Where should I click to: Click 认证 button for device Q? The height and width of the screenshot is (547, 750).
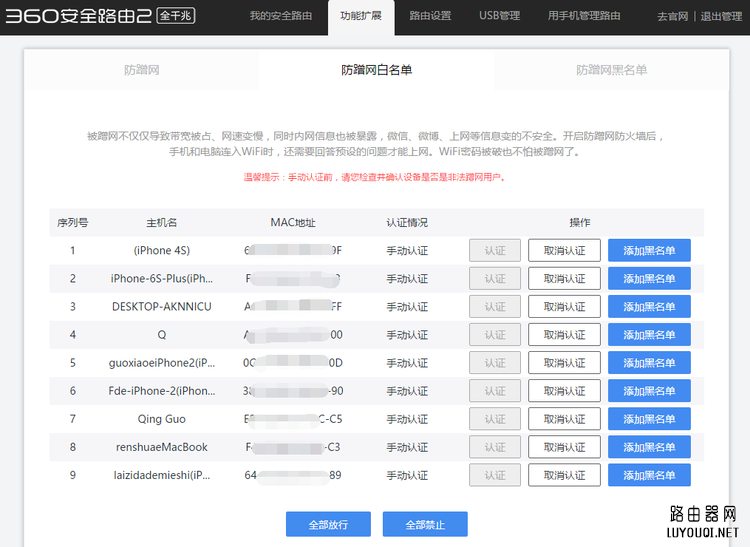[x=495, y=335]
